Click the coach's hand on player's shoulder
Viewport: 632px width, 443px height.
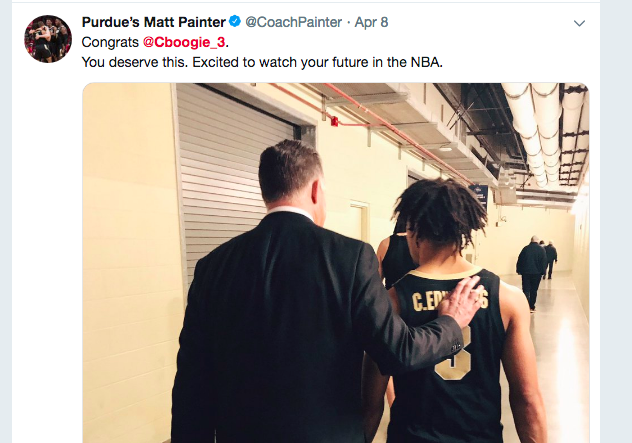click(x=461, y=301)
